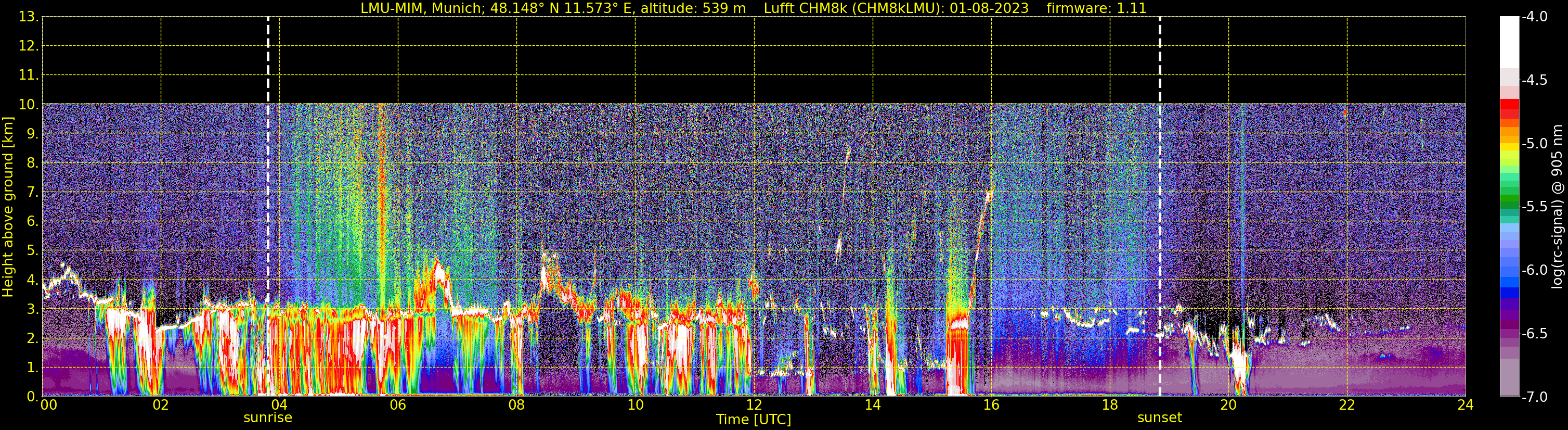Click the x-axis tick label '24'
Screen dimensions: 1568x430
tap(1466, 406)
